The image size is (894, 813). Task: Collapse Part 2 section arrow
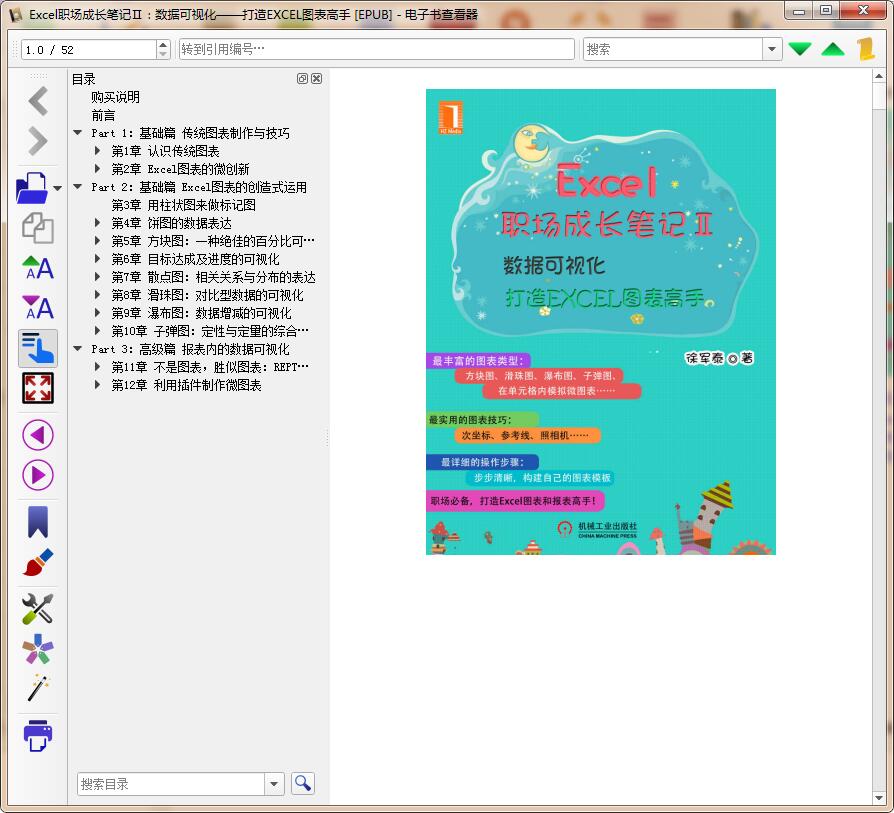click(78, 187)
